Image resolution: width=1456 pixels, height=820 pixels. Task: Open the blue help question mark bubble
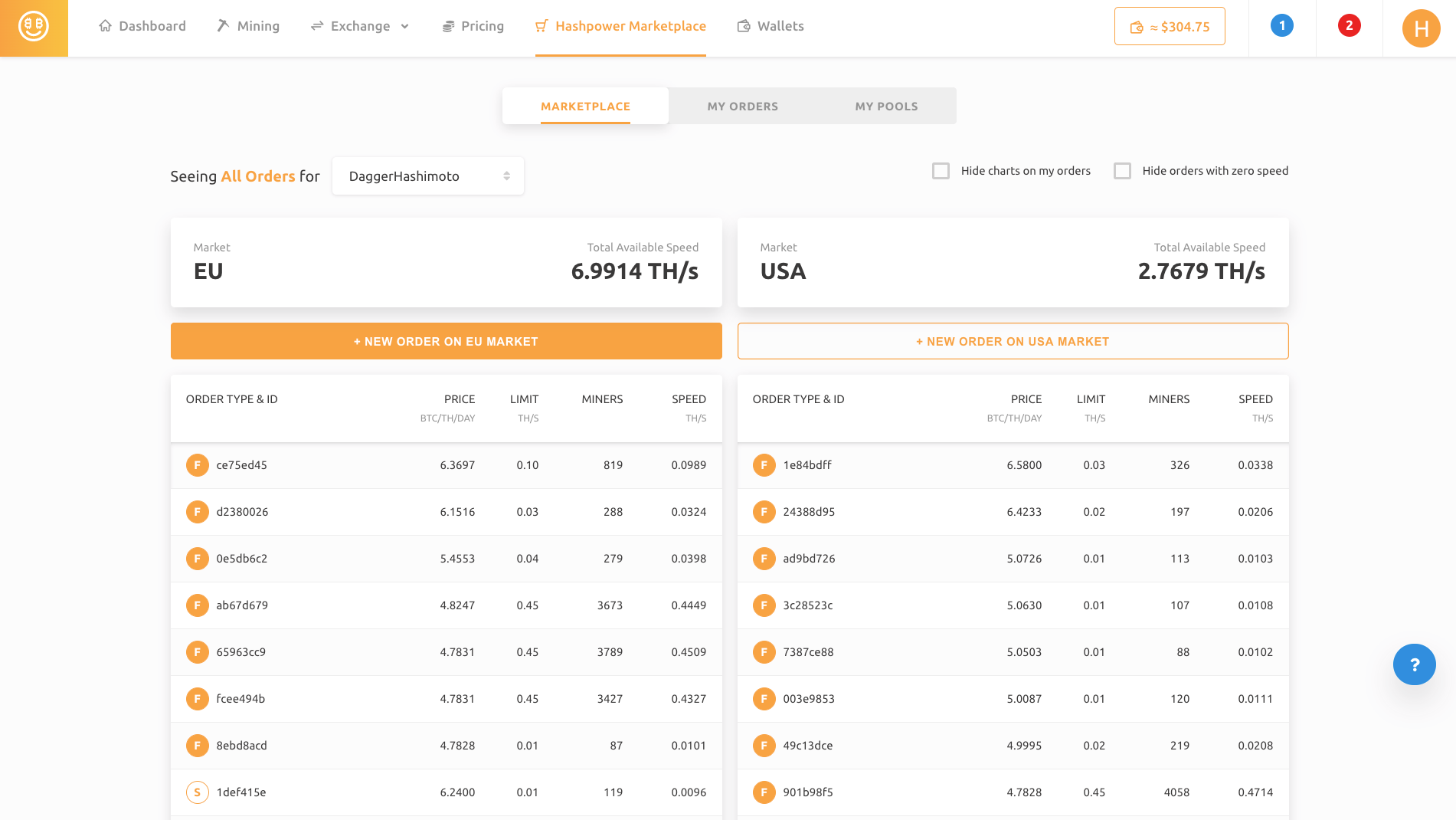pyautogui.click(x=1415, y=664)
